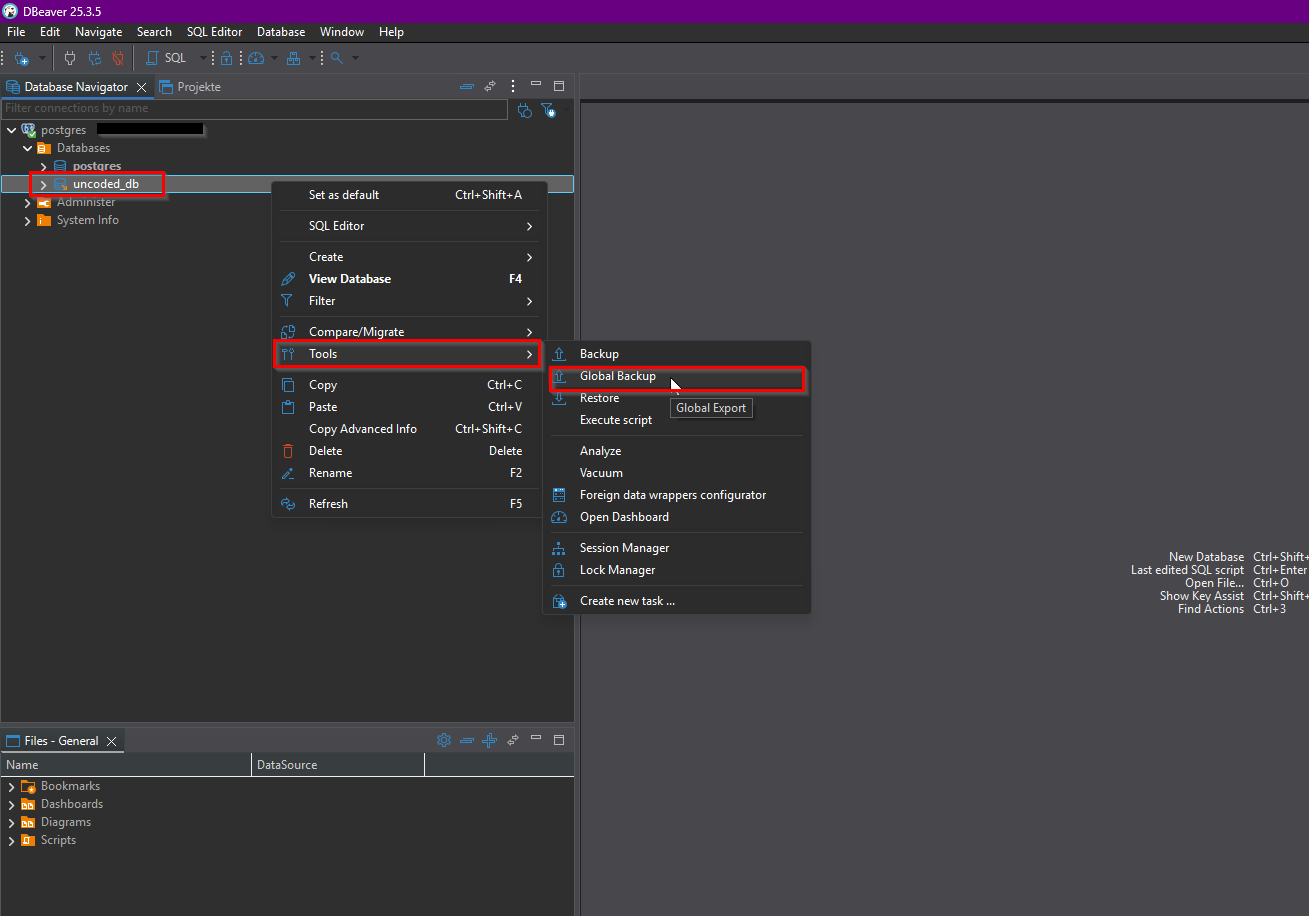Expand the uncoded_db database node

pos(43,185)
